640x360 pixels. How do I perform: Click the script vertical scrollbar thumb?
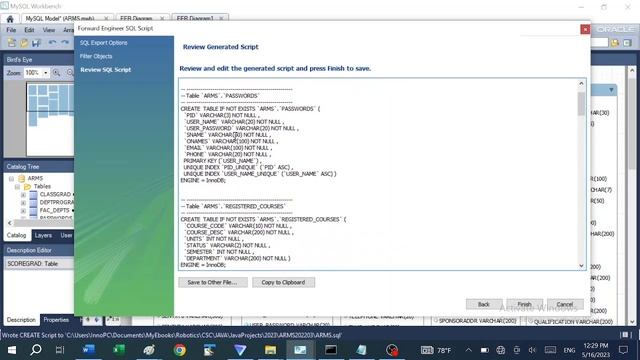(581, 104)
